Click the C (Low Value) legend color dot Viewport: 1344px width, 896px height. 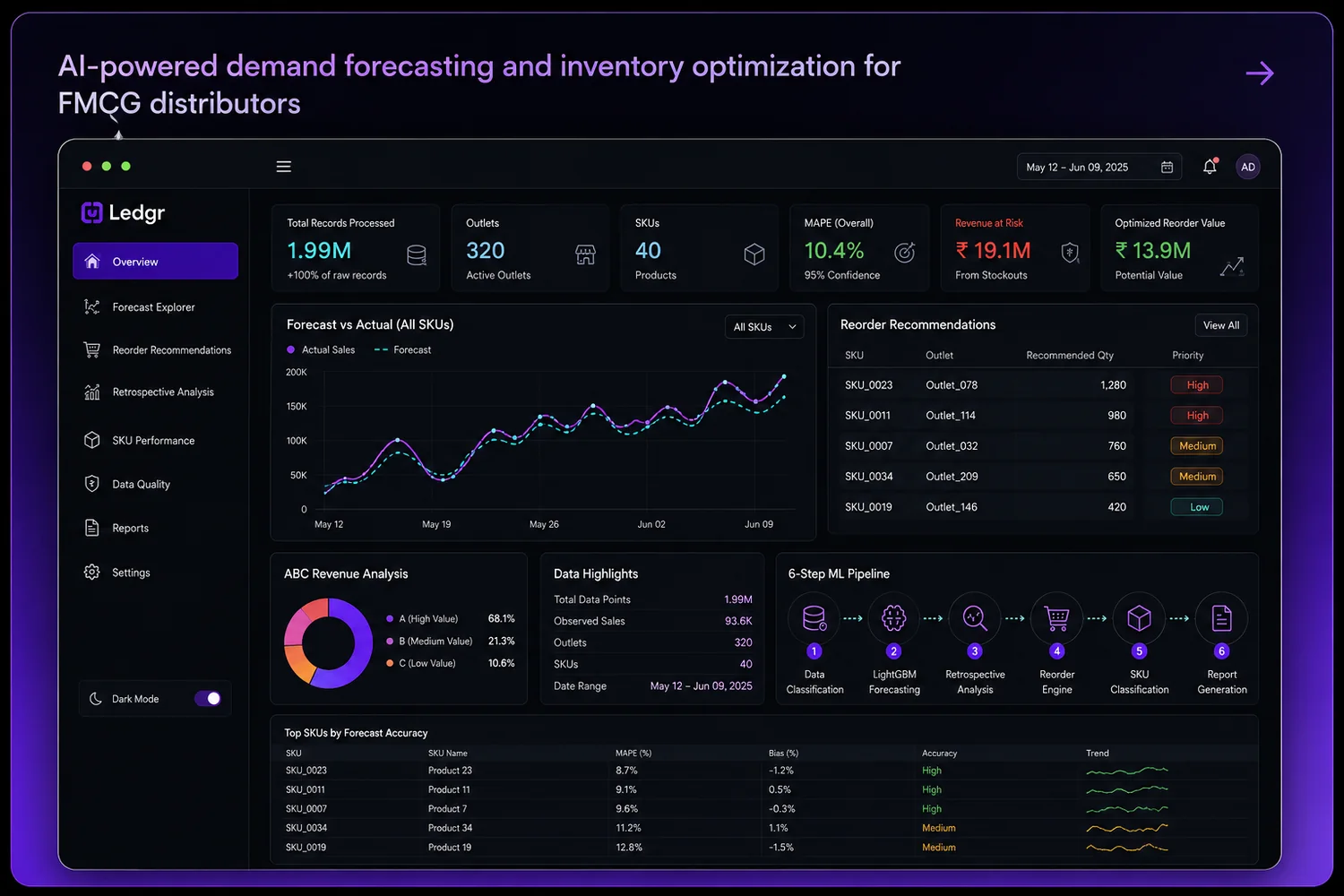(390, 664)
